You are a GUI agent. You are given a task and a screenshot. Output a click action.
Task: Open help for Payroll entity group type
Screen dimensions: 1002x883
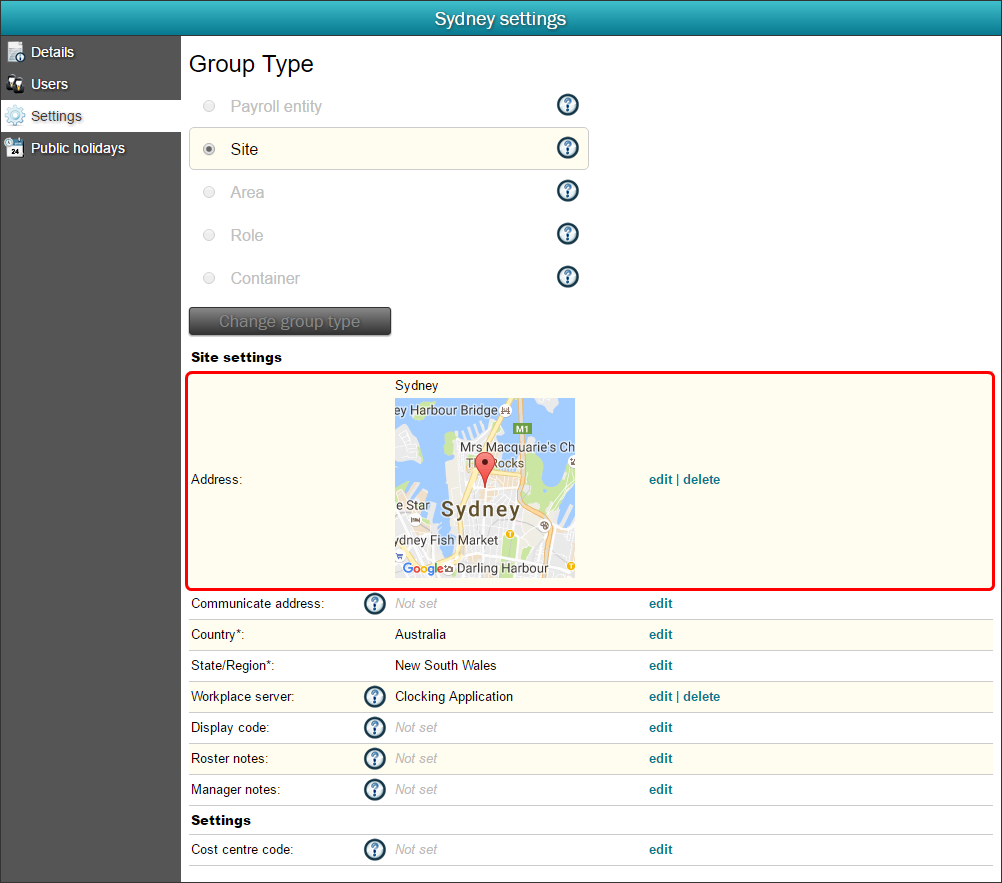coord(567,105)
